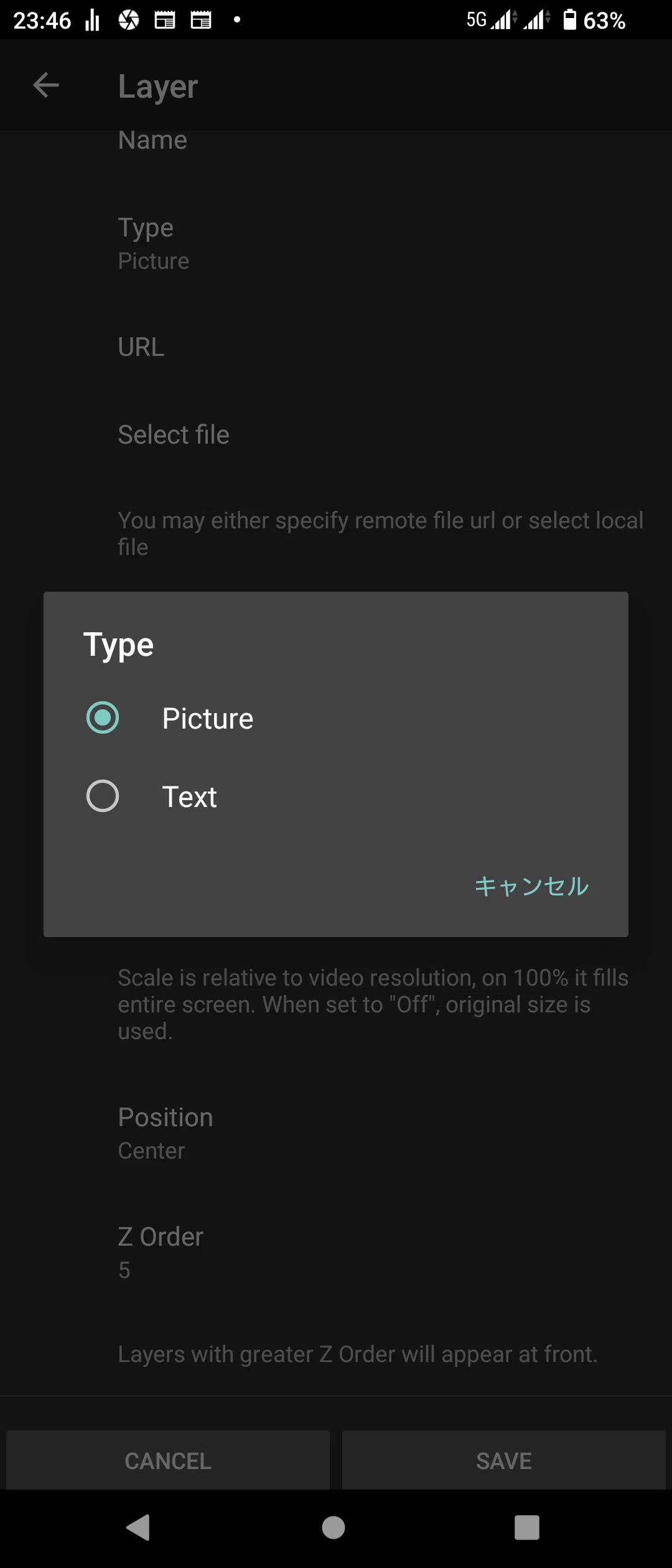Choose the Picture option label

[x=208, y=719]
